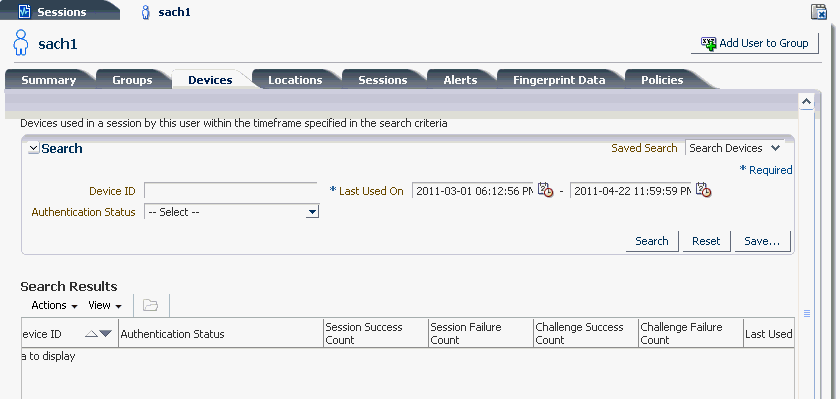Click the Device ID input field

231,191
